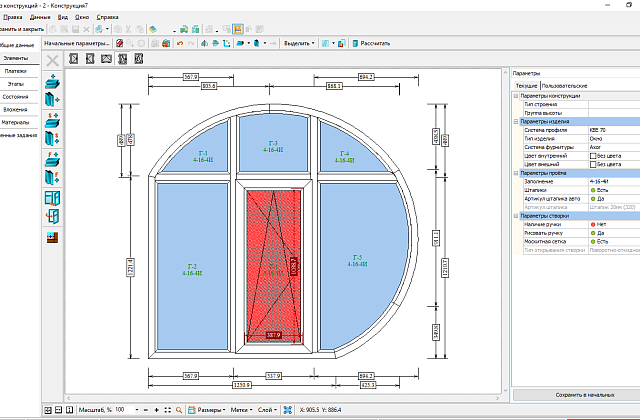
Task: Click the brick wall fill icon
Action: coord(52,238)
